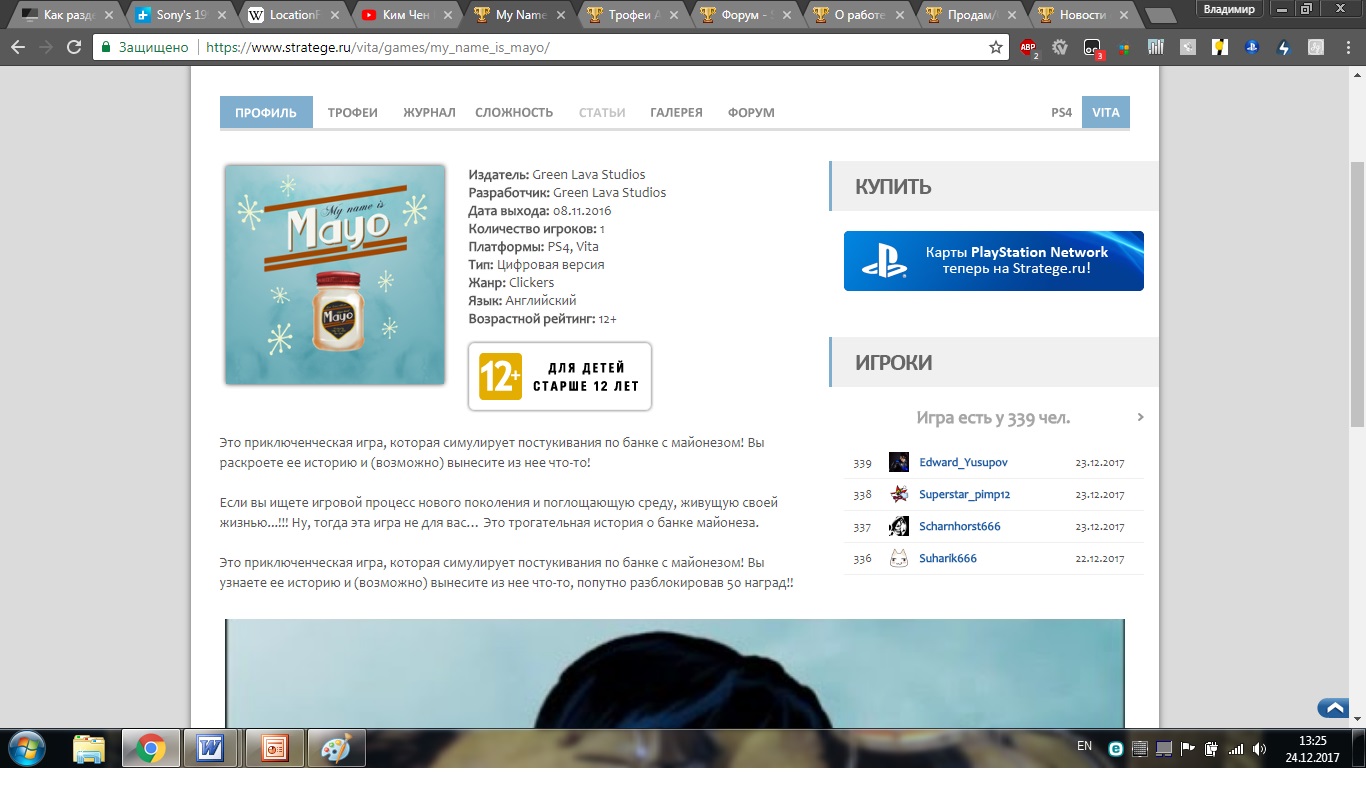Image resolution: width=1366 pixels, height=792 pixels.
Task: Click the PlayStation Network cards banner
Action: [x=993, y=261]
